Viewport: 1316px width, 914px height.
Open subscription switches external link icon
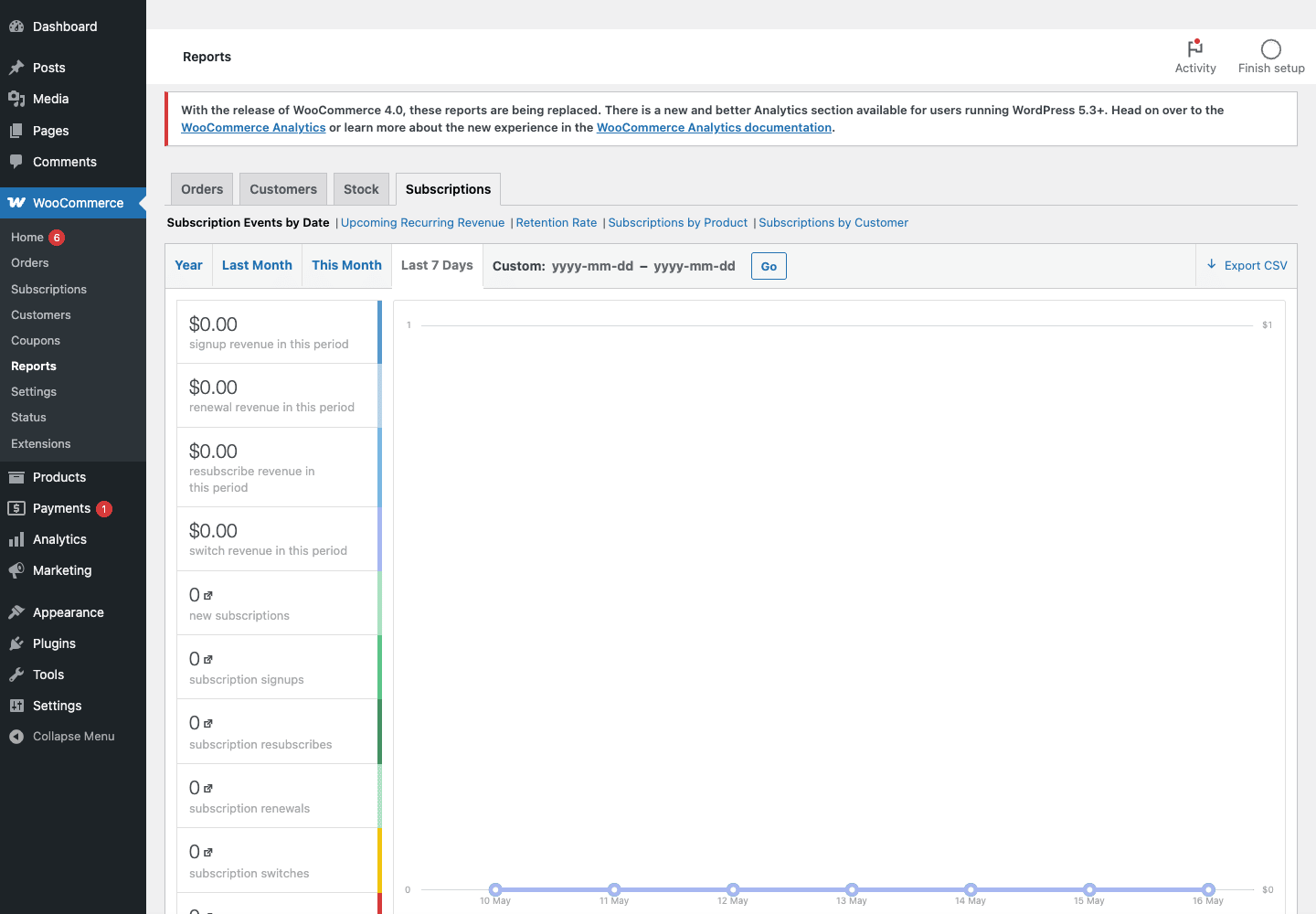click(208, 853)
